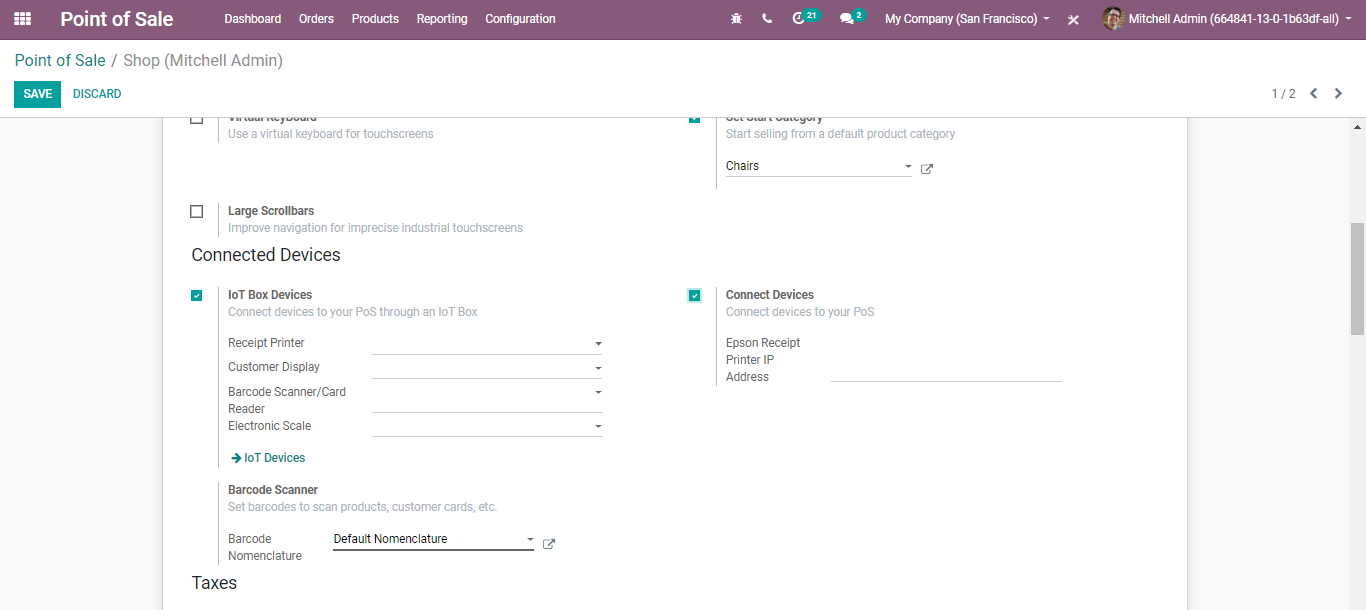Screen dimensions: 1366x610
Task: Open the Dashboard menu
Action: click(253, 19)
